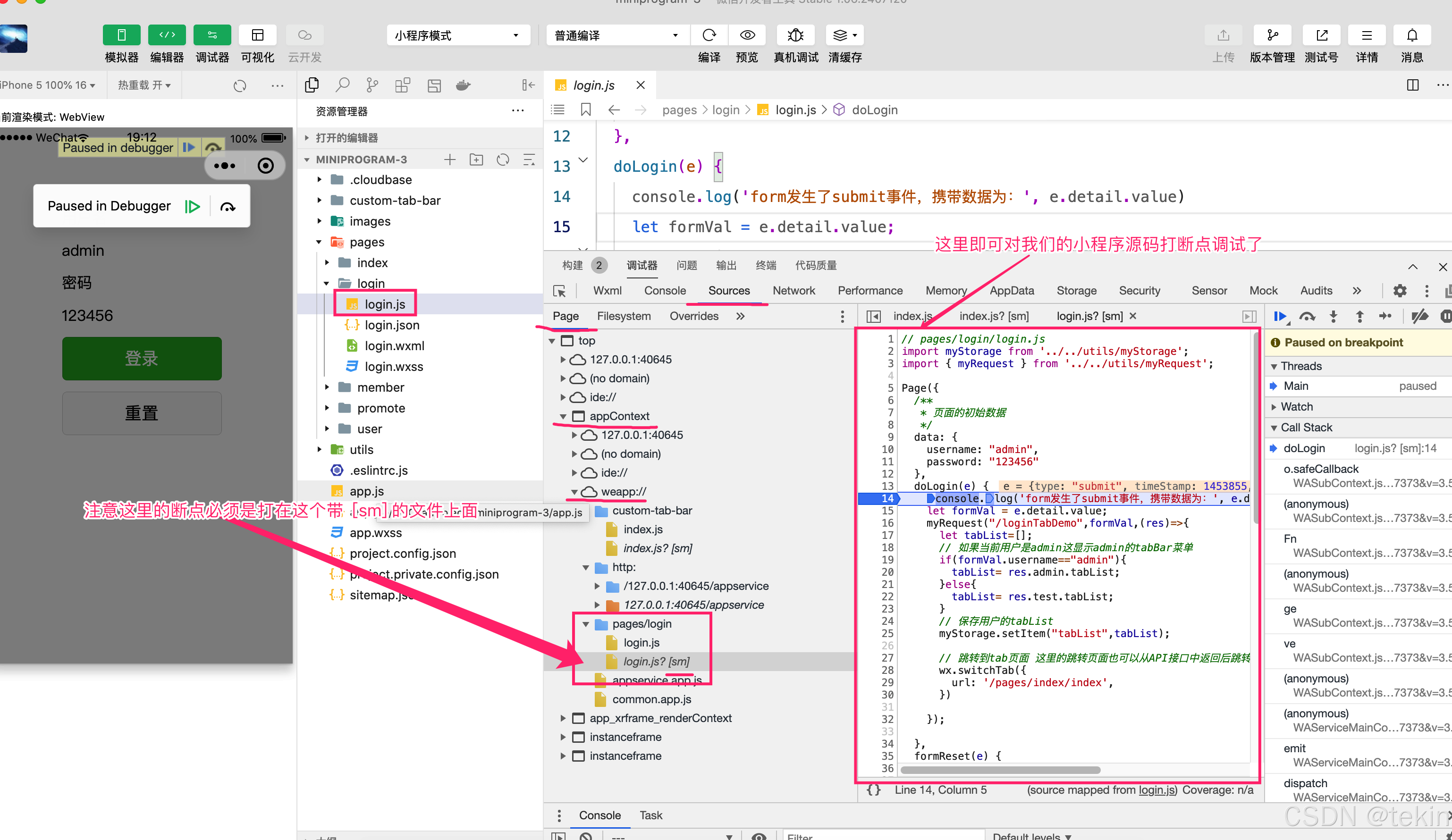Screen dimensions: 1452x840
Task: Click the 版本管理 version control icon
Action: pyautogui.click(x=1272, y=35)
